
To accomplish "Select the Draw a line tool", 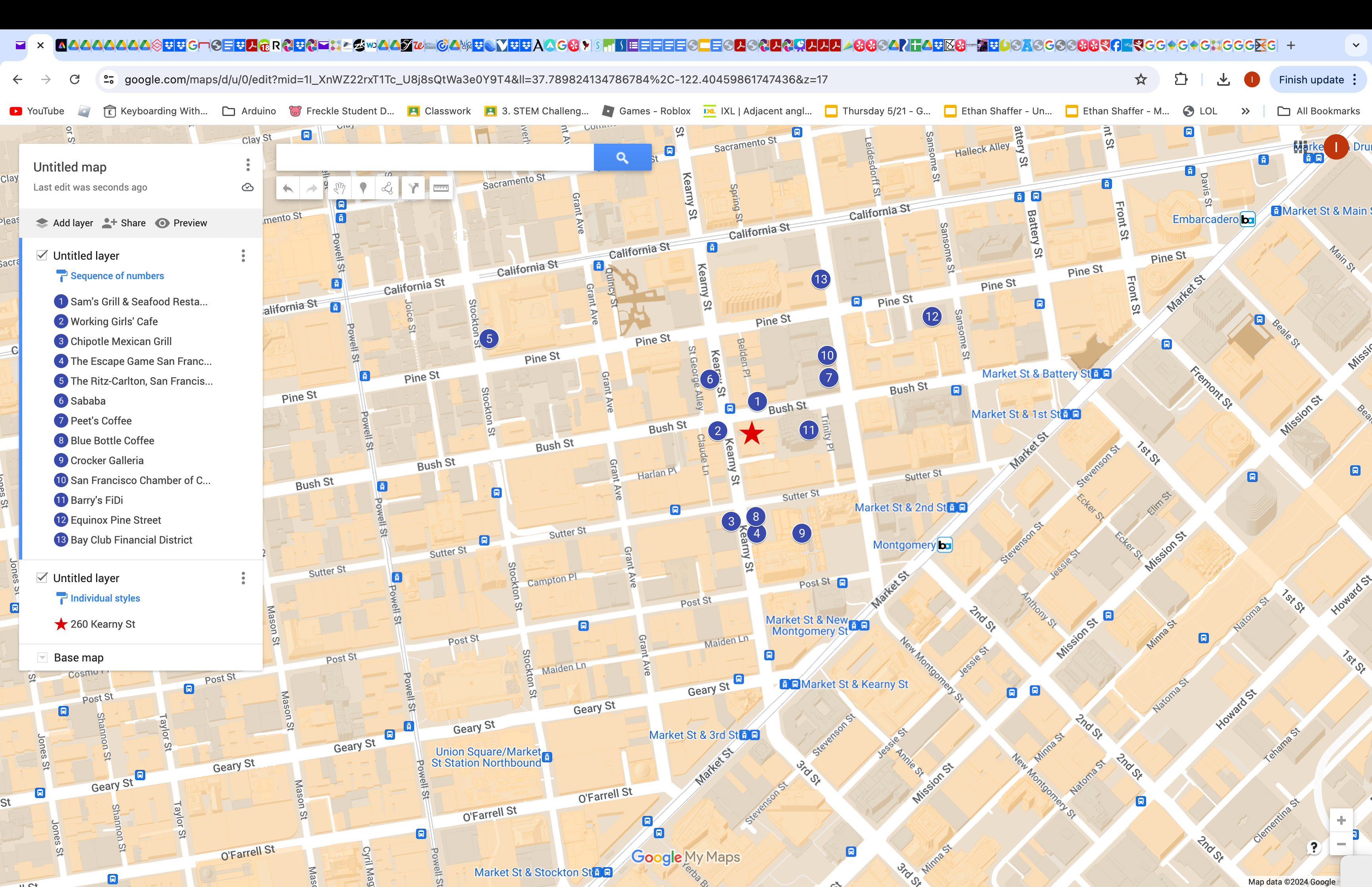I will pos(387,187).
